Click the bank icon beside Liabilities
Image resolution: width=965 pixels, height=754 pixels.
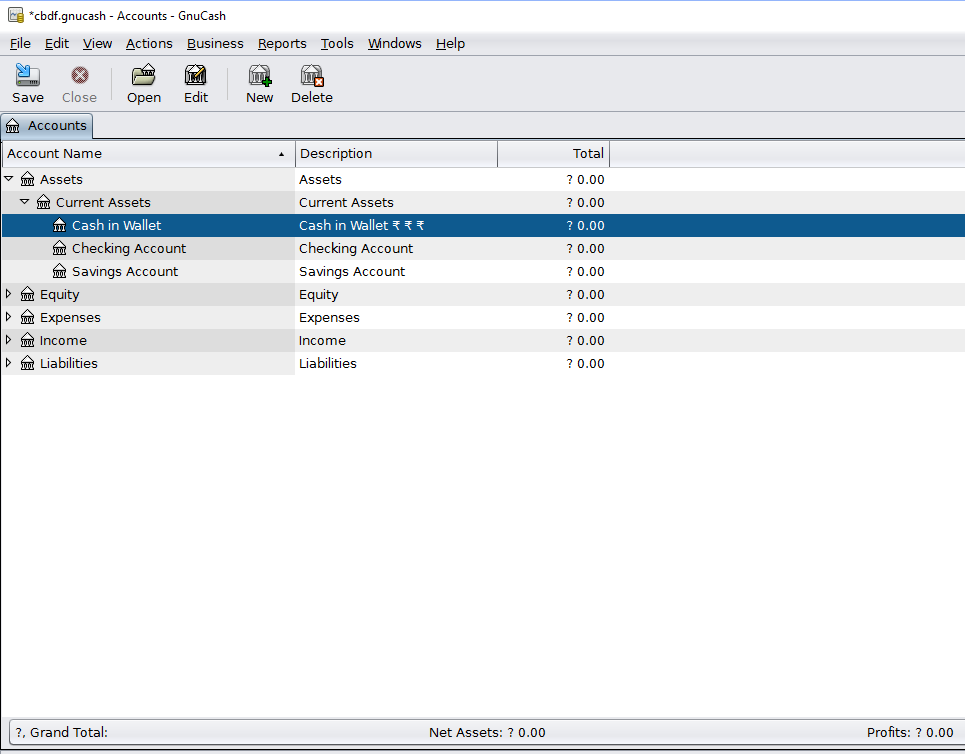[28, 363]
